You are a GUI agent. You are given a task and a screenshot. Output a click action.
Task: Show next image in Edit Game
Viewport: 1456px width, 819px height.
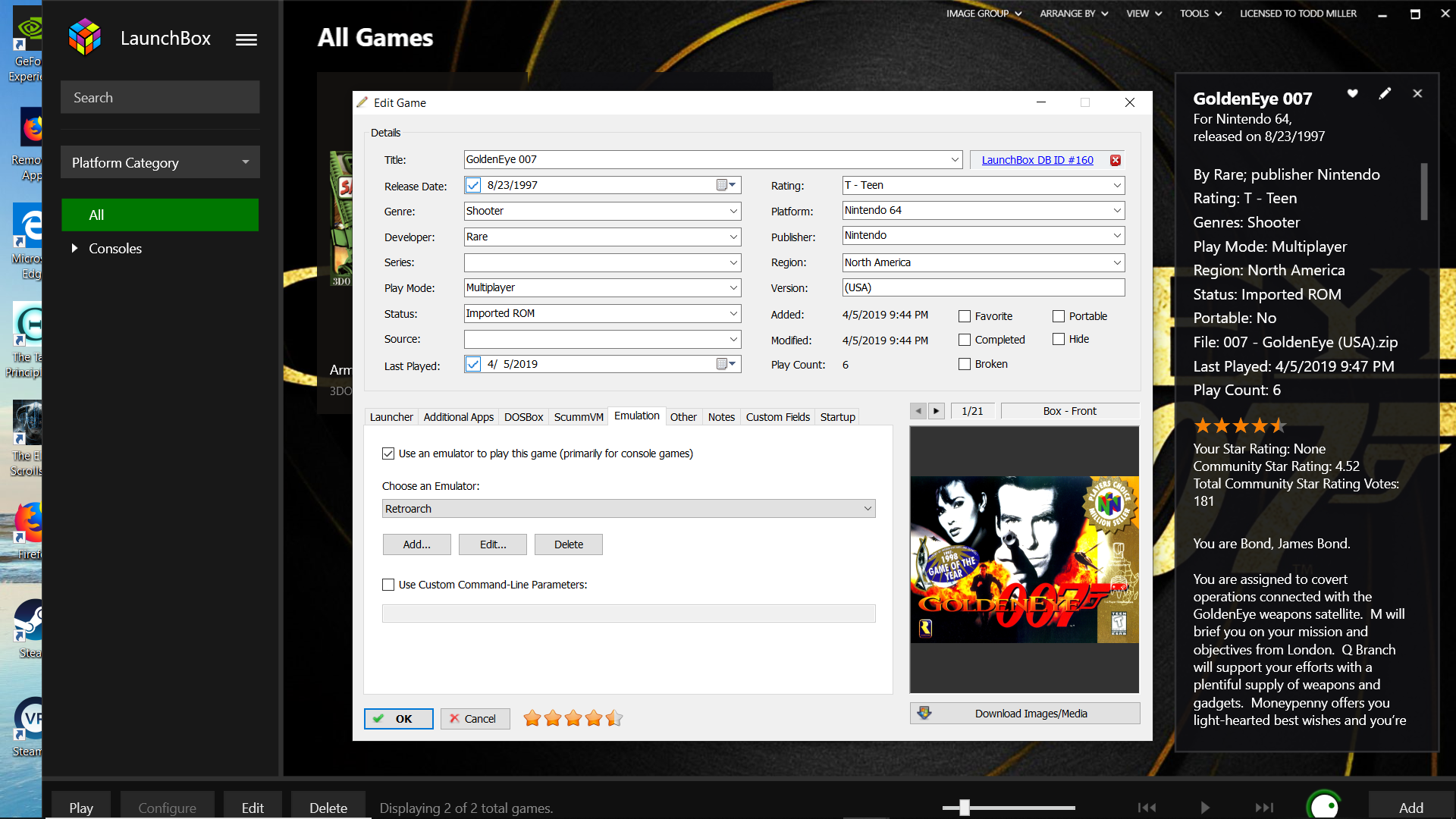coord(937,411)
